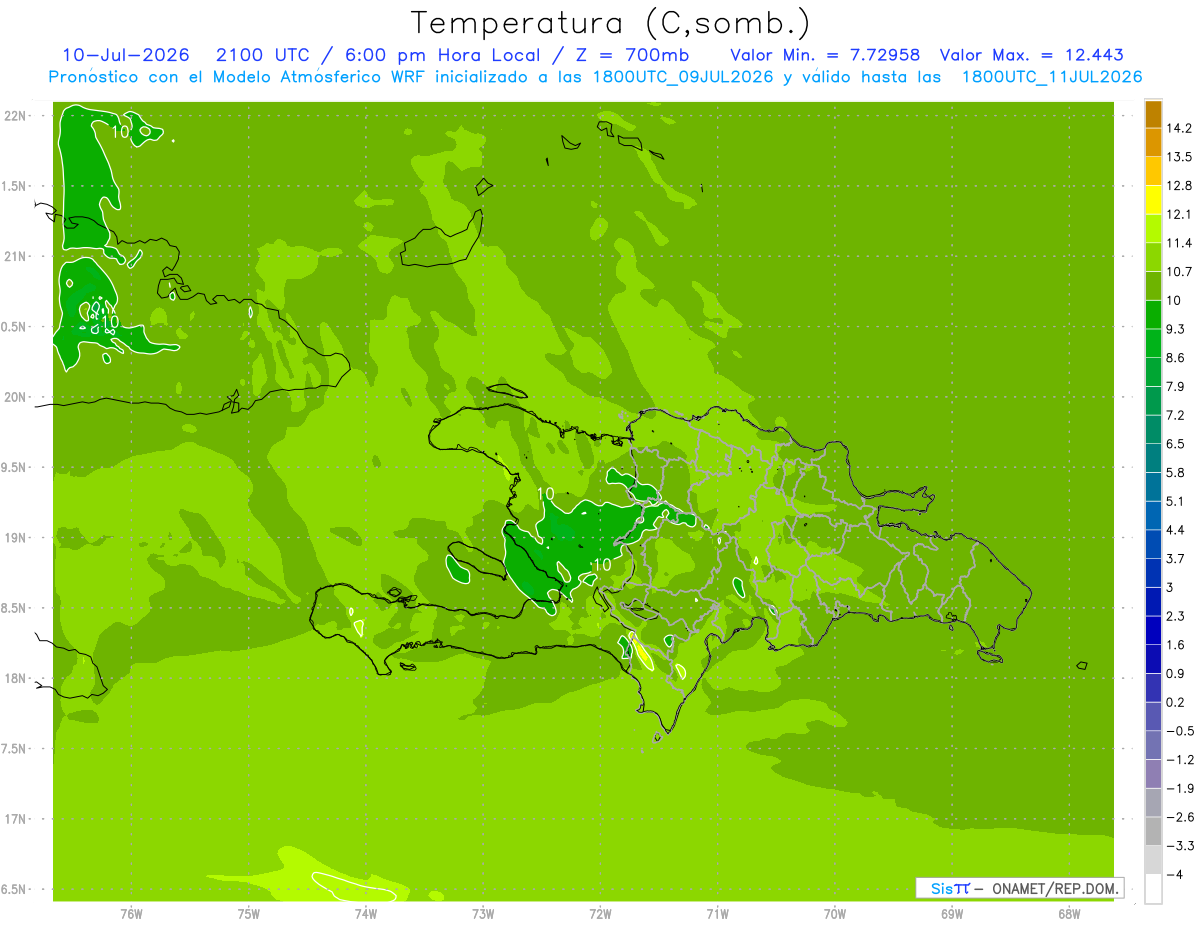
Task: Click the '-4' colorbar value
Action: [x=1174, y=874]
